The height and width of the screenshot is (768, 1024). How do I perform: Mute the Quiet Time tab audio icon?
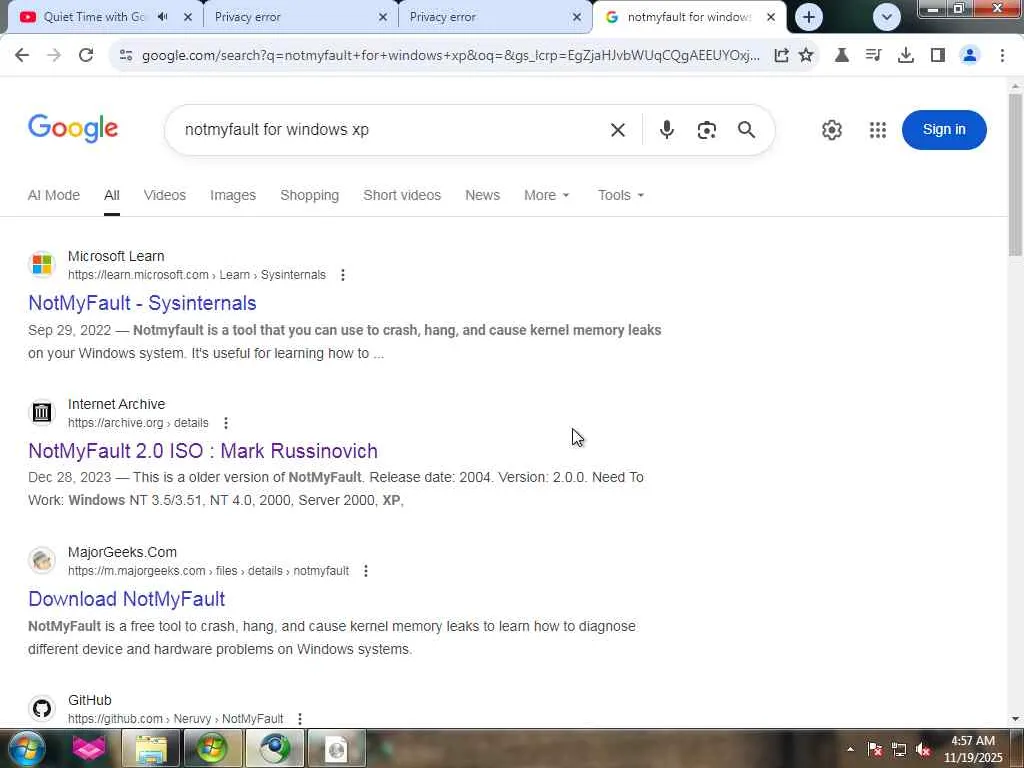pyautogui.click(x=163, y=17)
